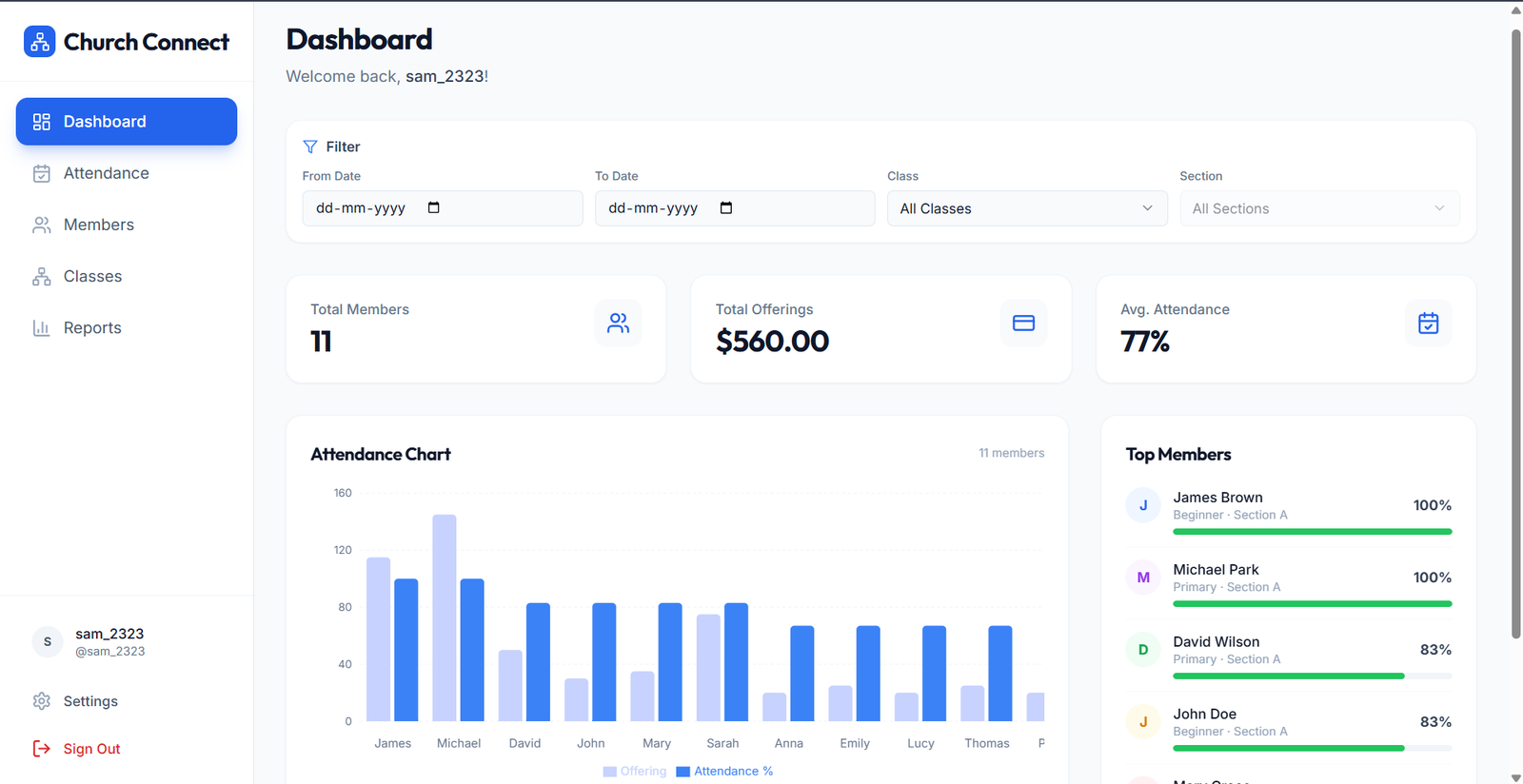Click the Dashboard grid icon in sidebar
The image size is (1523, 784).
(x=41, y=122)
